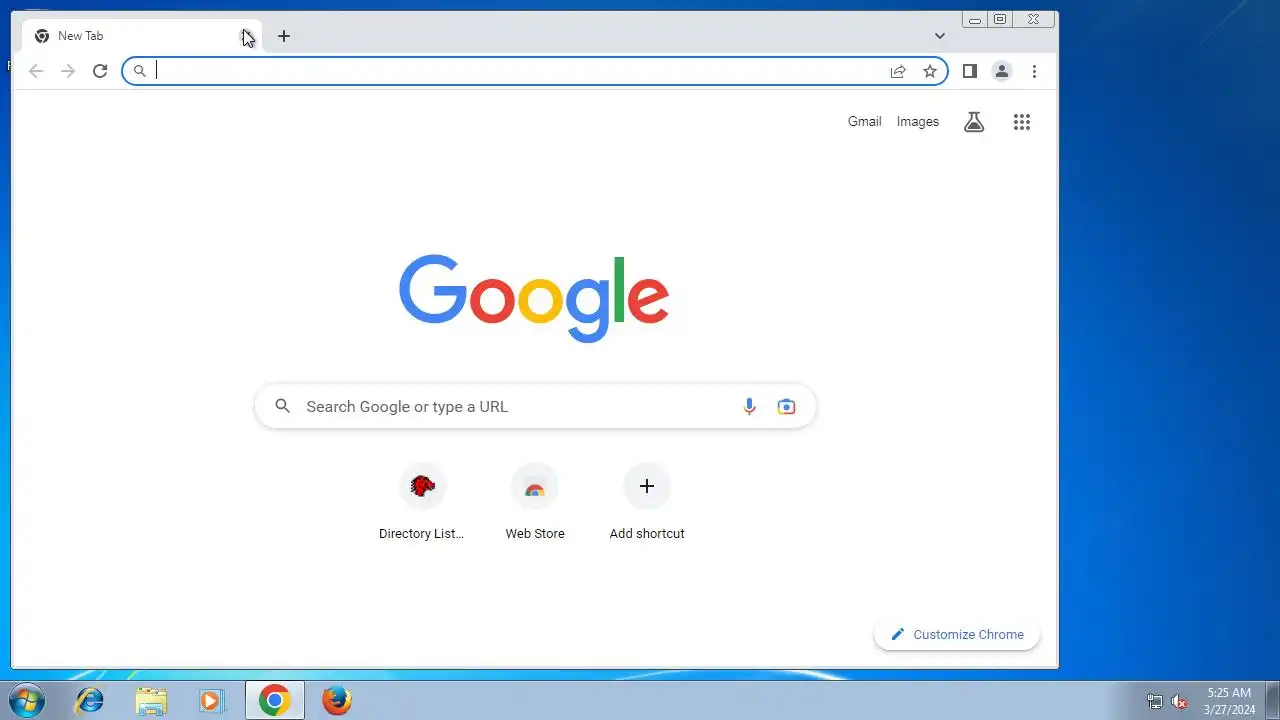Open the Google apps grid
1280x720 pixels.
pos(1021,122)
